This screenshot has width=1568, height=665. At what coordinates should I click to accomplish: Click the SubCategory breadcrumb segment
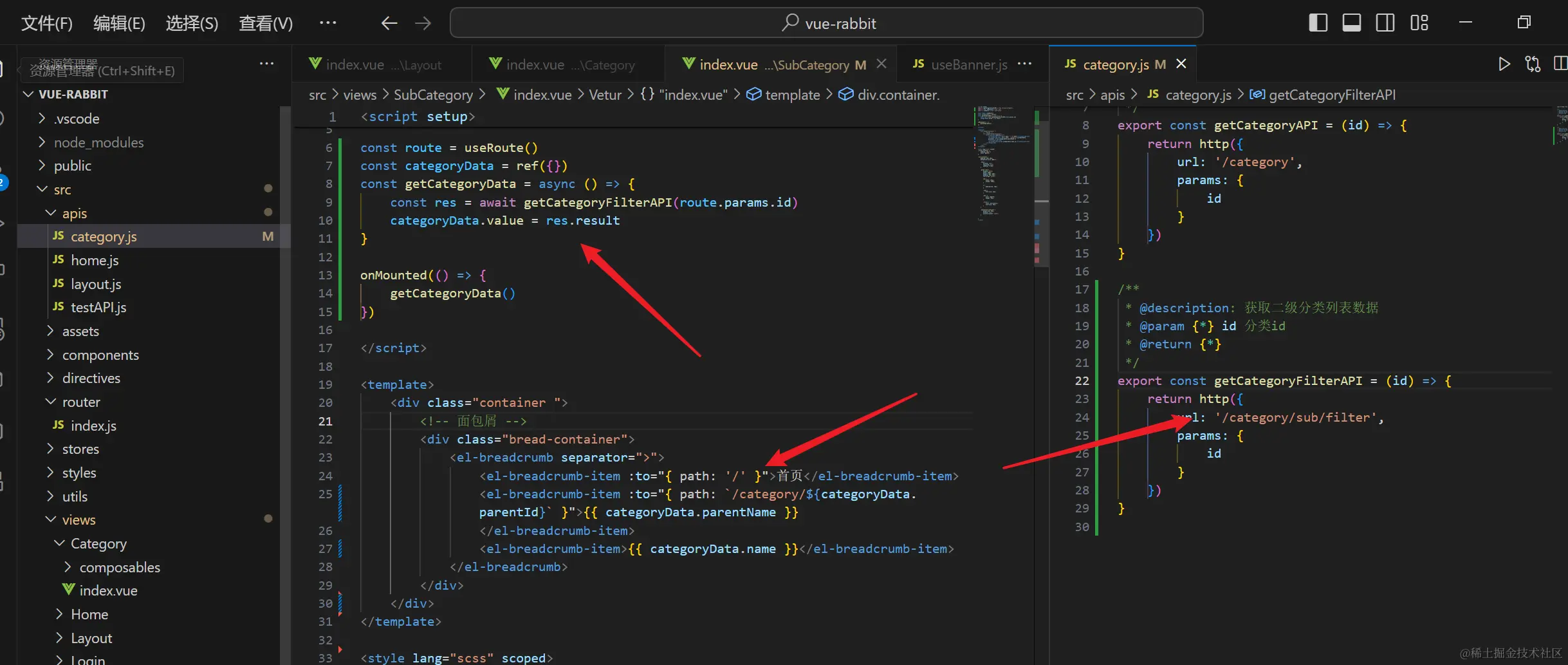[433, 95]
